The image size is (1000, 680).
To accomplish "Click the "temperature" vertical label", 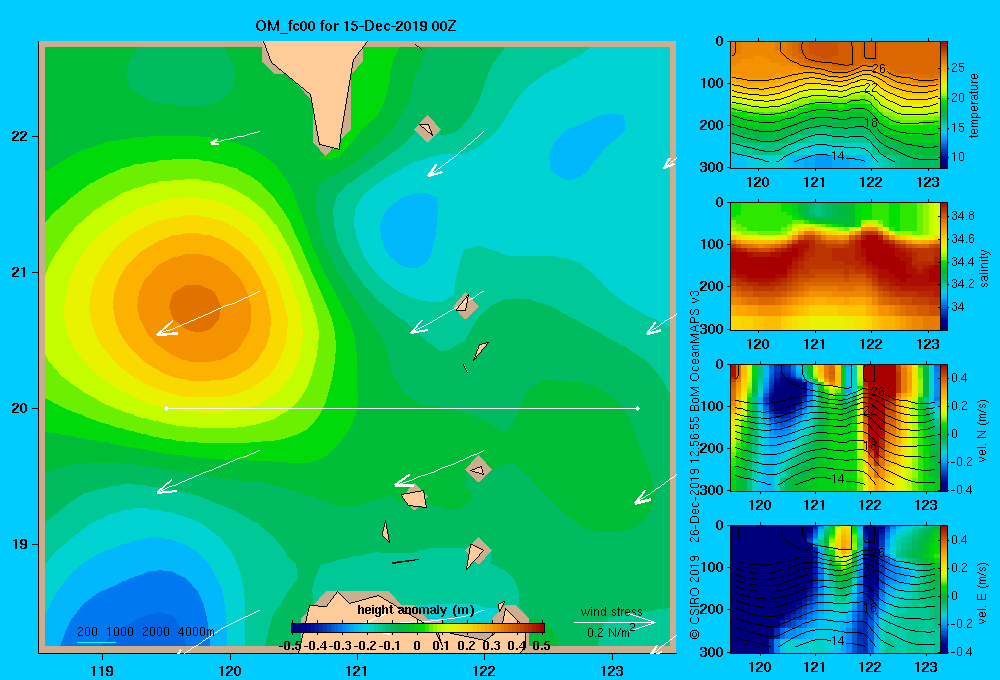I will pyautogui.click(x=974, y=105).
